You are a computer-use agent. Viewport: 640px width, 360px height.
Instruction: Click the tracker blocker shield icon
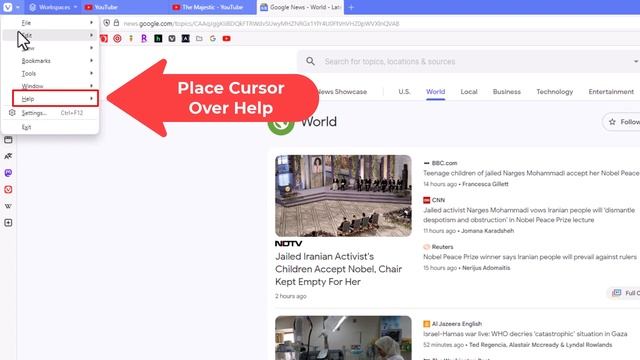click(107, 23)
